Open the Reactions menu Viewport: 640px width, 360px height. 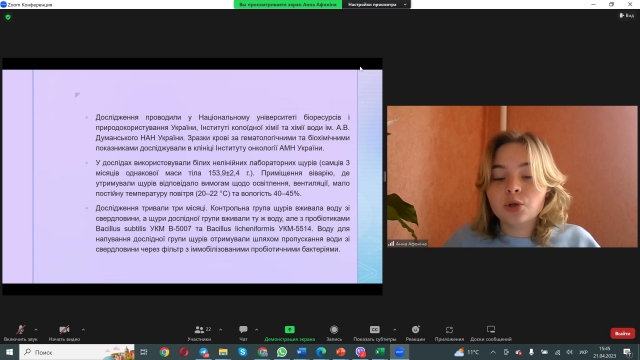[415, 333]
